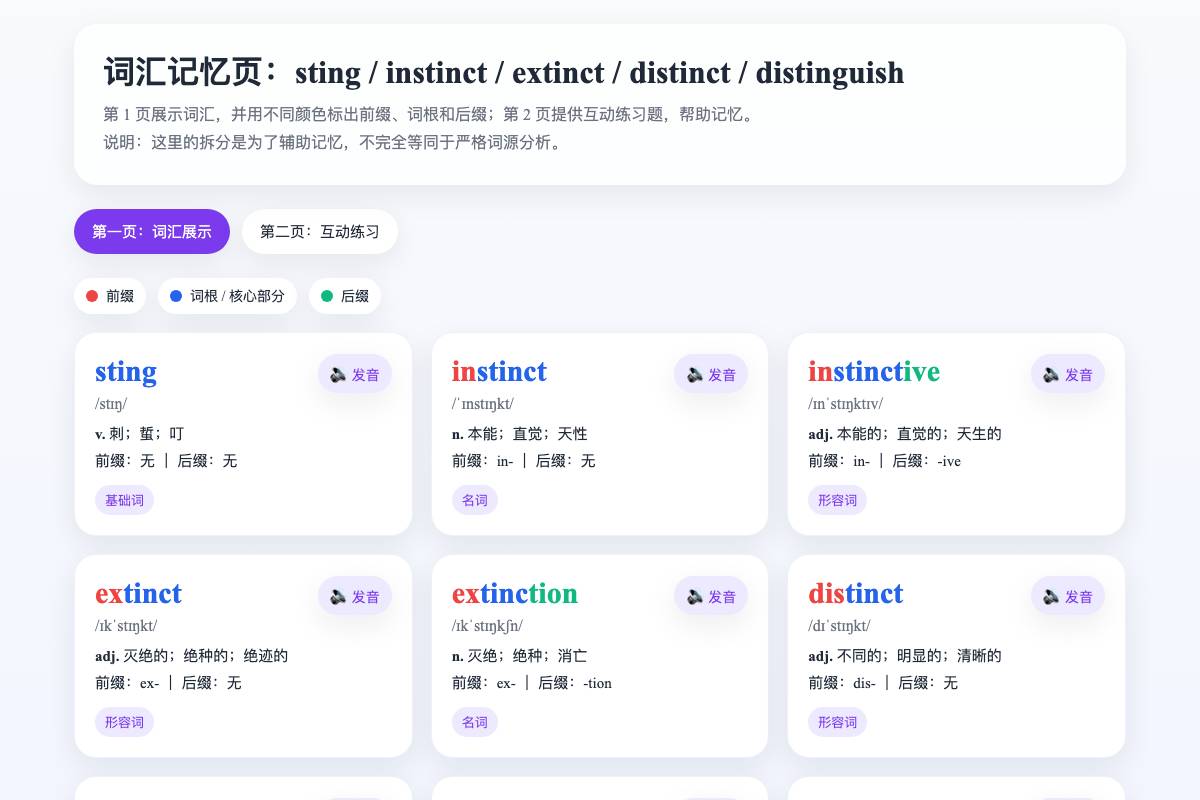
Task: Click the 形容词 tag on extinct card
Action: coord(124,722)
